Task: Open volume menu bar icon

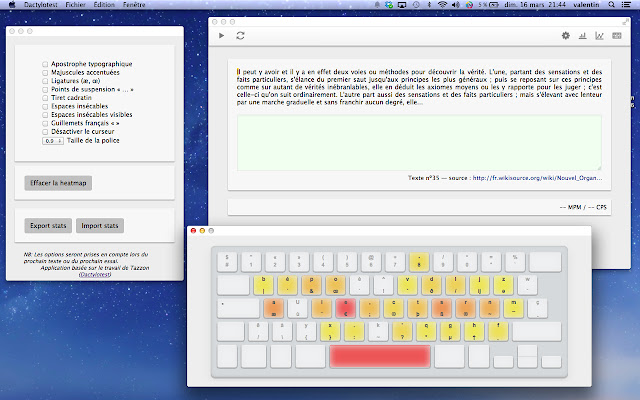Action: pos(456,4)
